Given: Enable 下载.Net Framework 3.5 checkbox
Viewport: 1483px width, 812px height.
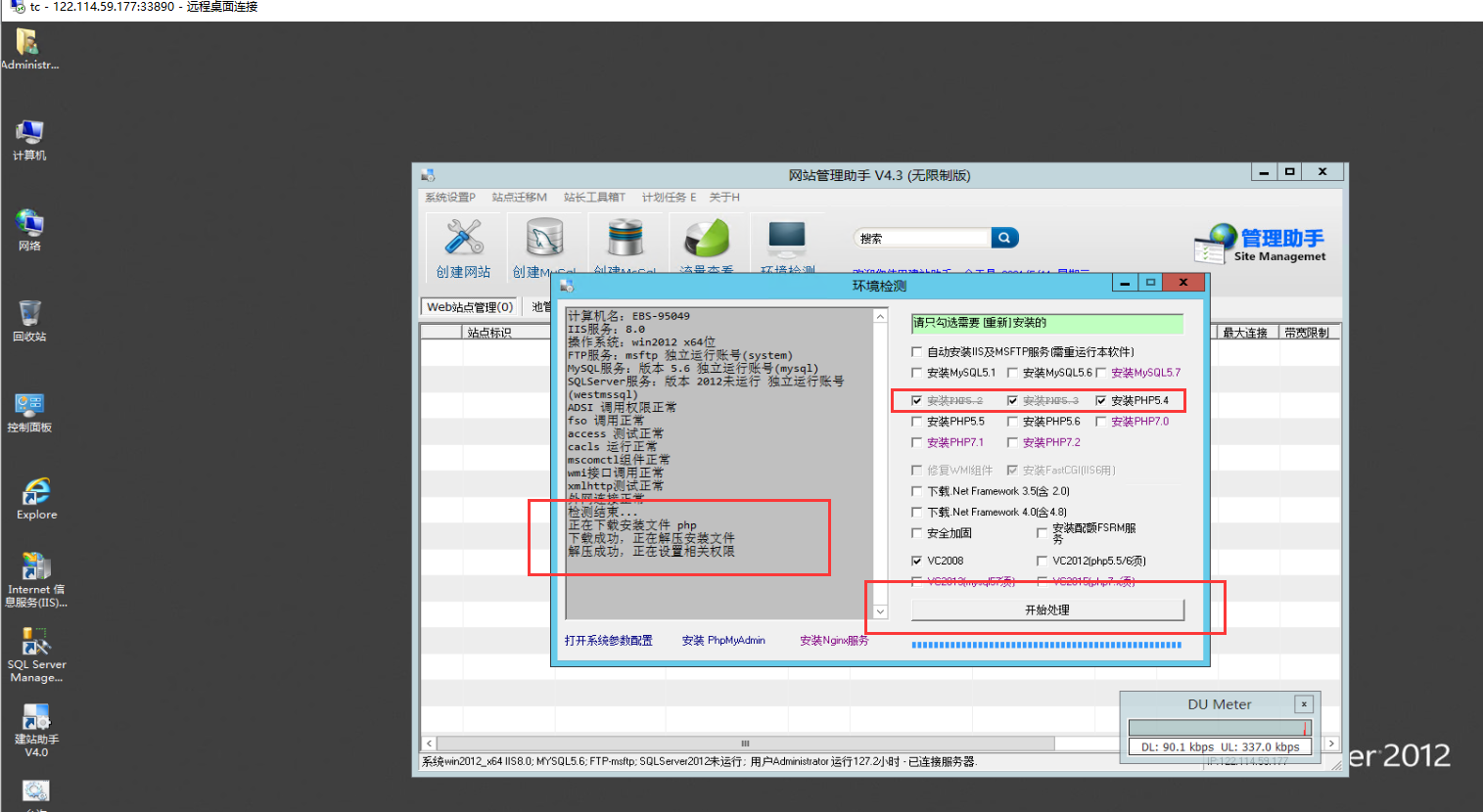Looking at the screenshot, I should point(917,492).
